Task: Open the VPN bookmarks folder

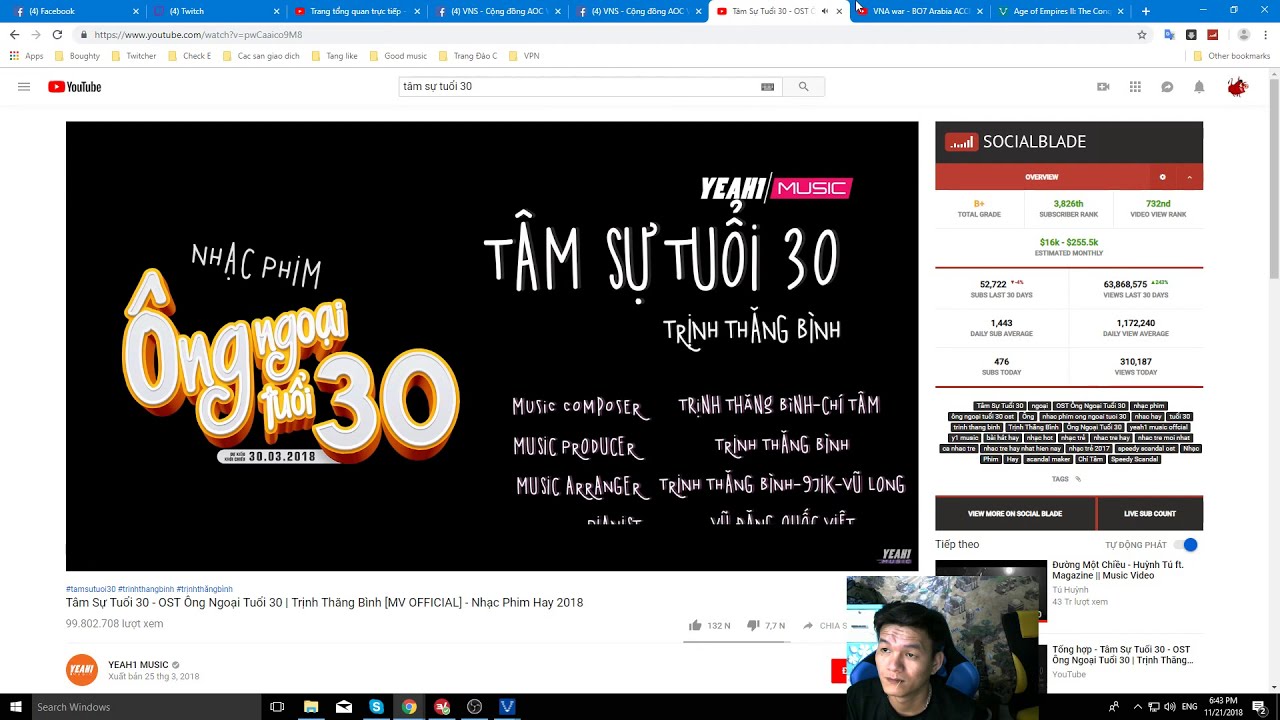Action: [x=524, y=56]
